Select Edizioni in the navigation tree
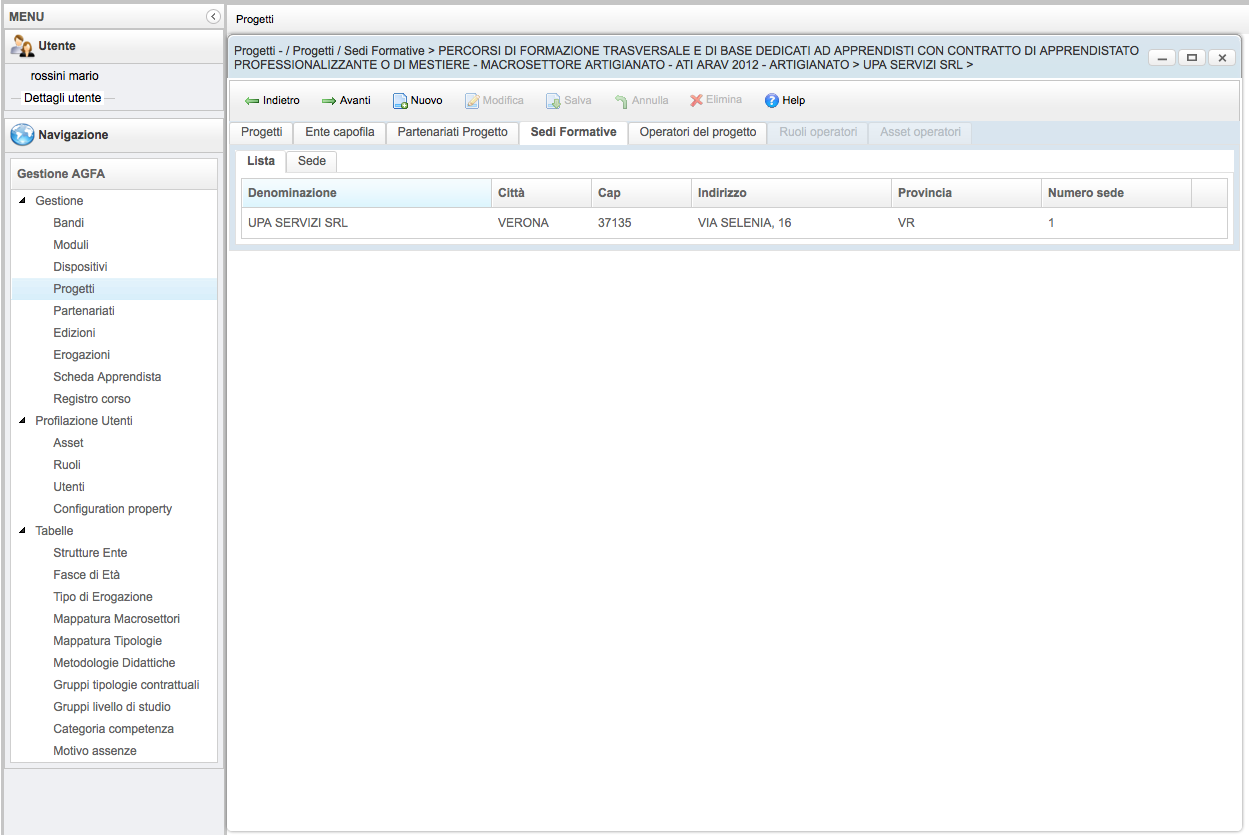1249x835 pixels. click(x=74, y=333)
